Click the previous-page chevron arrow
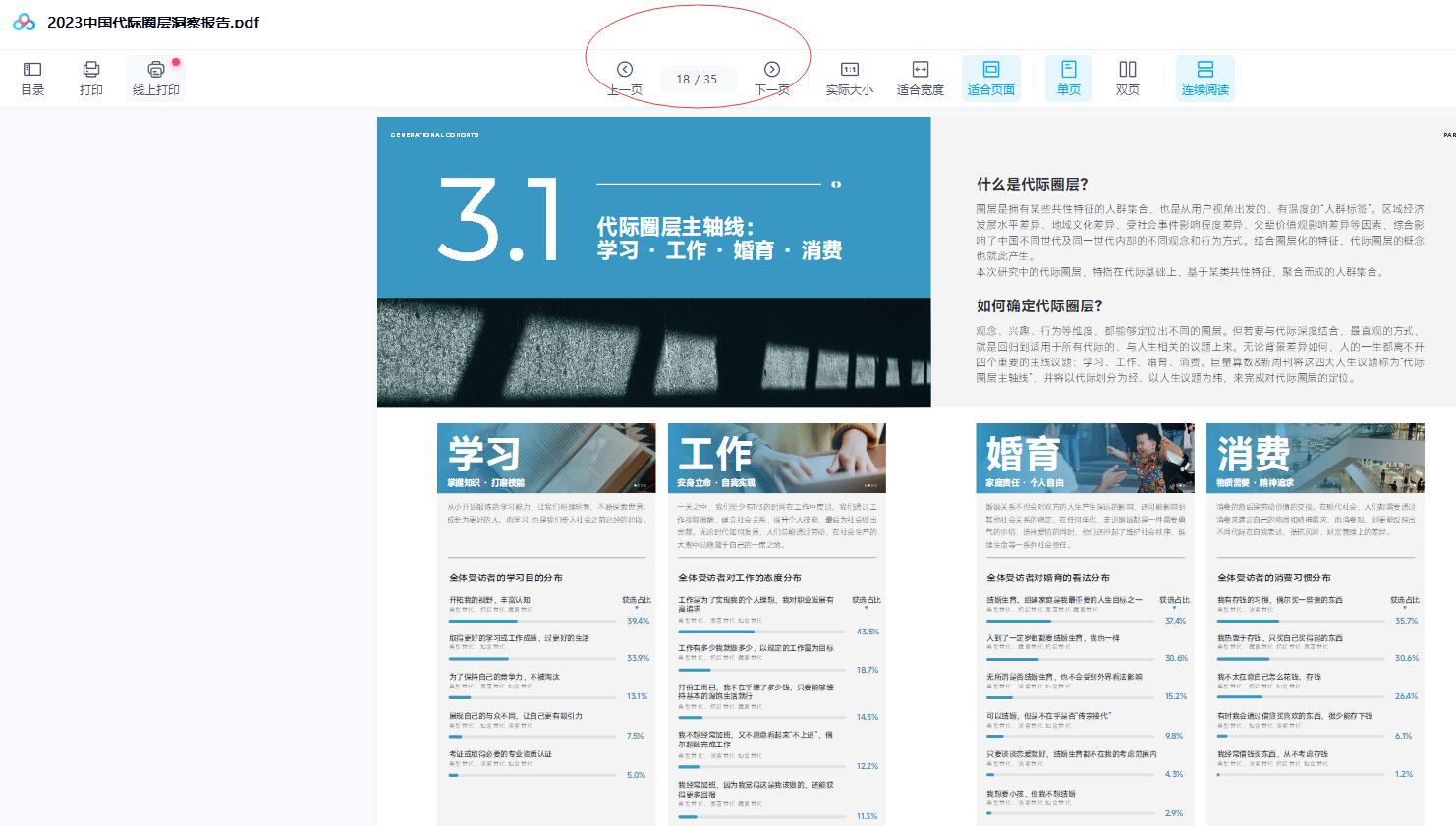The height and width of the screenshot is (826, 1456). pyautogui.click(x=624, y=68)
